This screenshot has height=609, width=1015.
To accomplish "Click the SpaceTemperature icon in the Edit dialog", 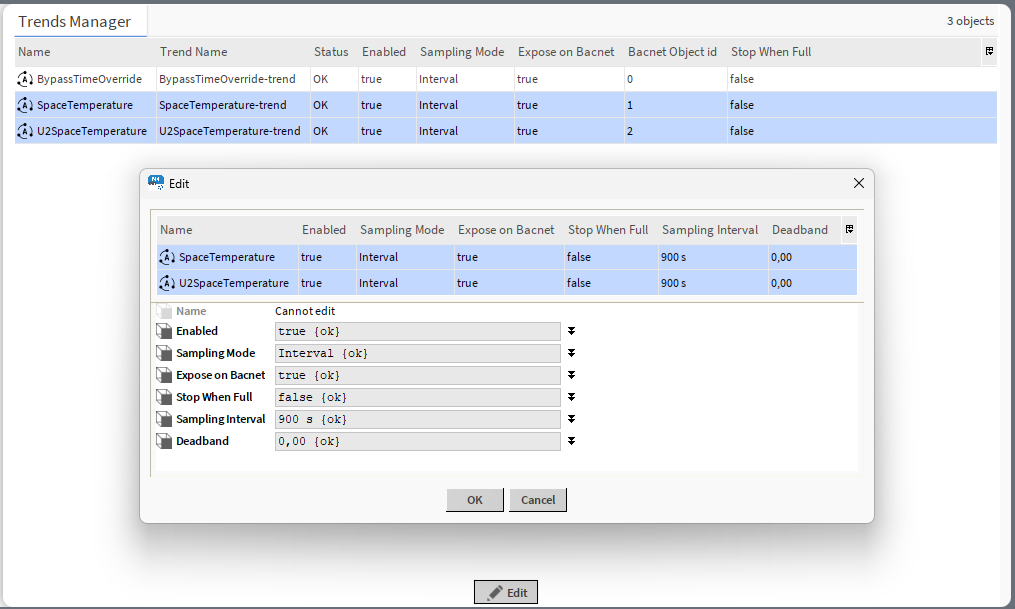I will pos(167,257).
